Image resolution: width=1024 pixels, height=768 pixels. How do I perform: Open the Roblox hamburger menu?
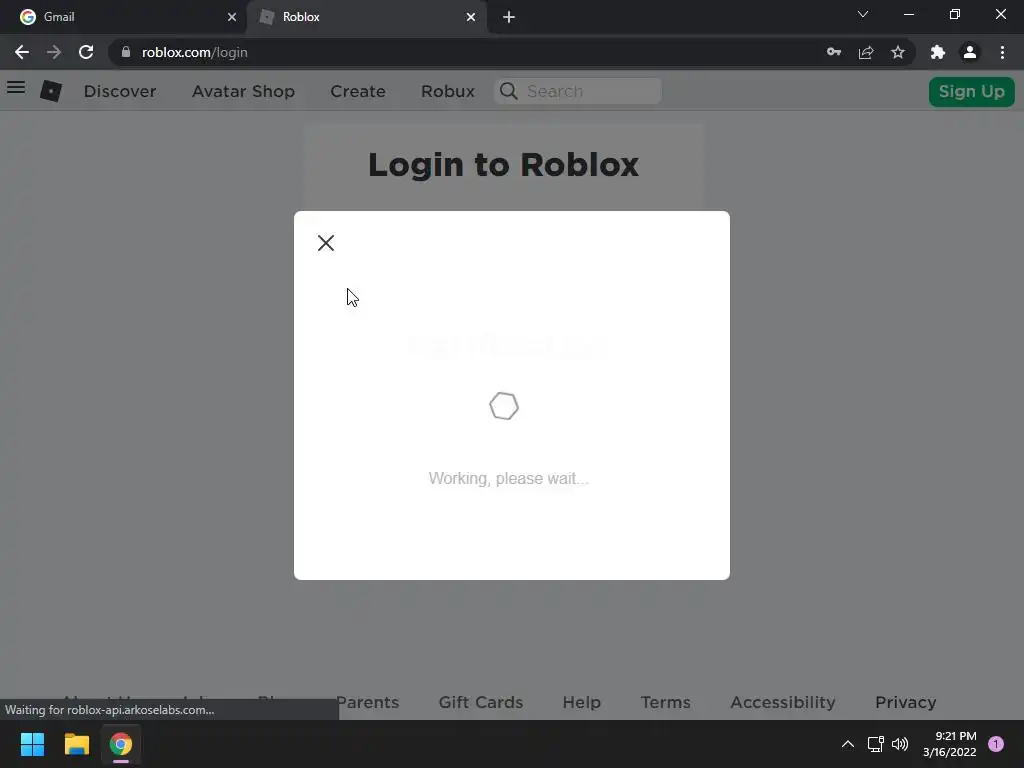(x=16, y=88)
